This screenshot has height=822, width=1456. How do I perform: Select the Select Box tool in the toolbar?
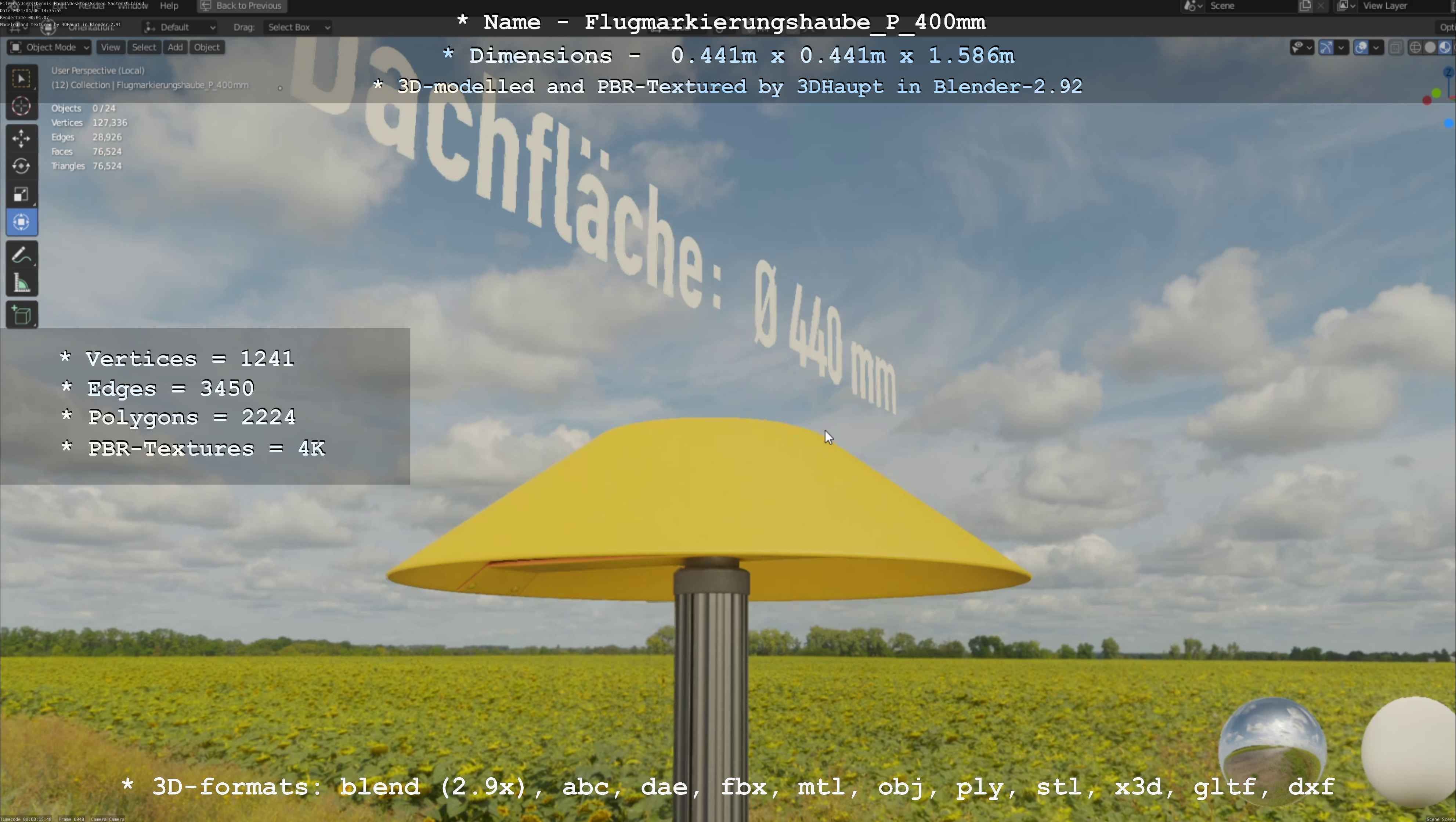click(21, 79)
